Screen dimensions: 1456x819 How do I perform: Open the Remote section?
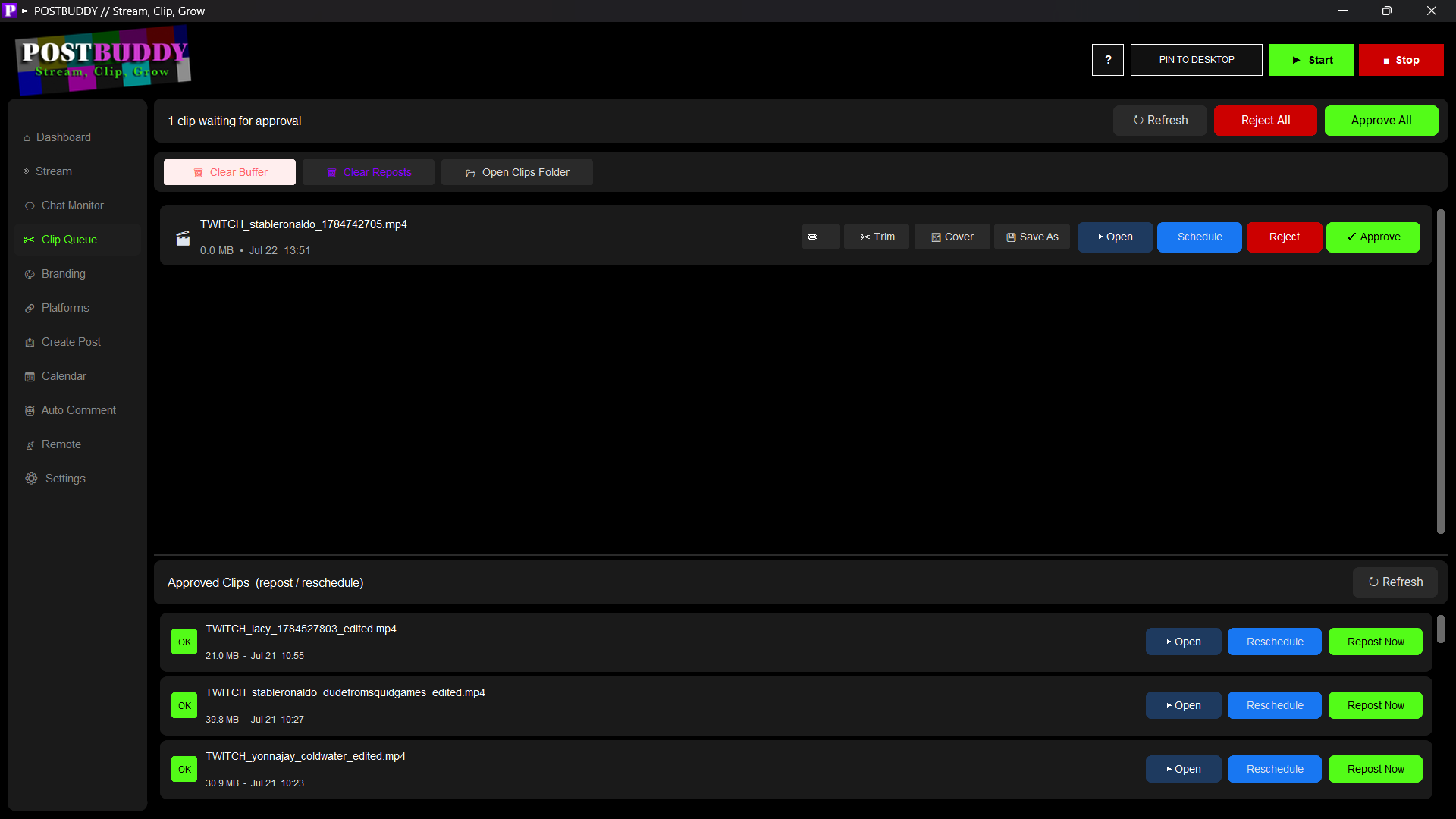[77, 444]
